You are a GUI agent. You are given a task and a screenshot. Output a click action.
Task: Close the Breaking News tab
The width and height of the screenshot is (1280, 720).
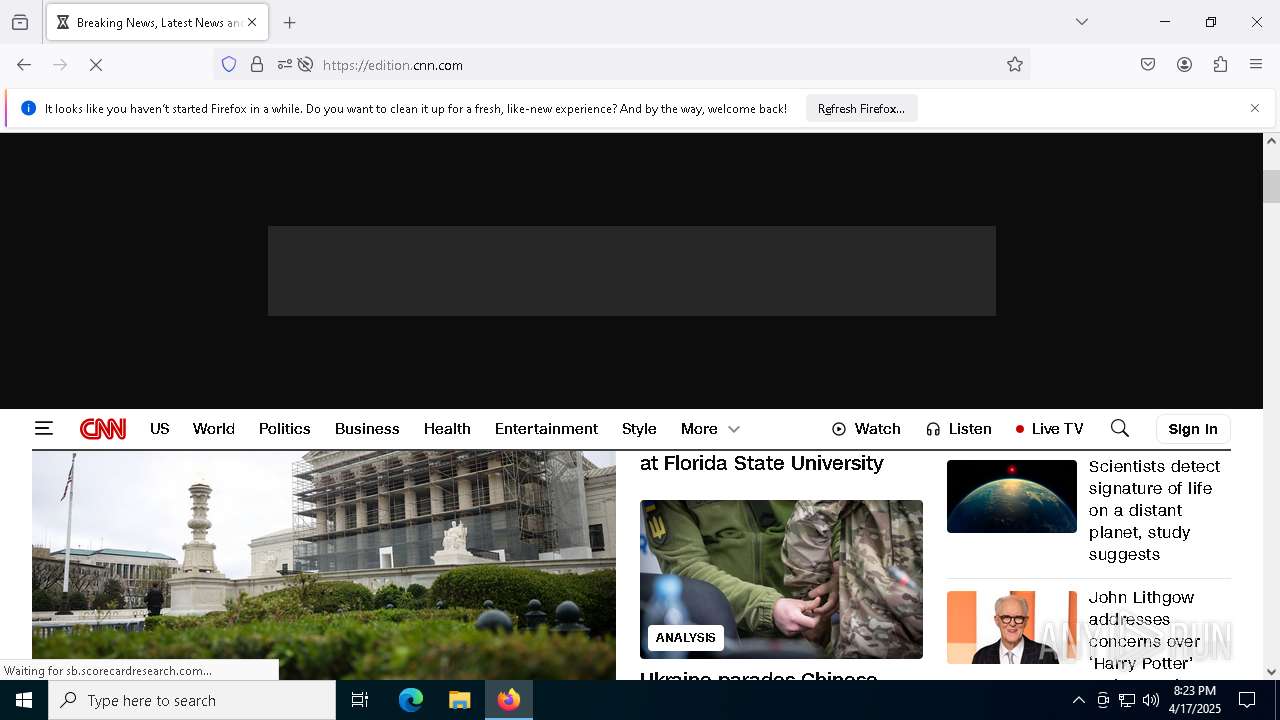[x=252, y=22]
